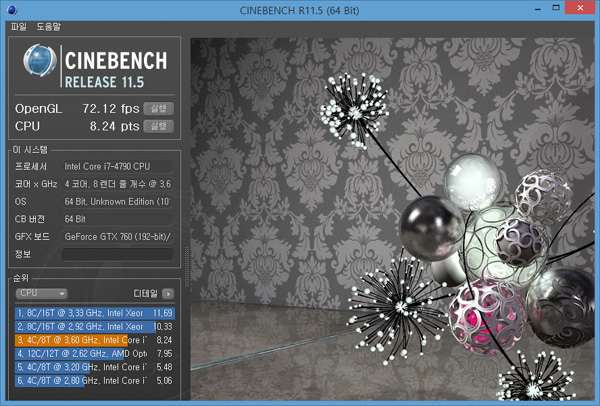Select ranking row 12C/12T @ 2.62 GHz AMD Opteron

click(95, 354)
